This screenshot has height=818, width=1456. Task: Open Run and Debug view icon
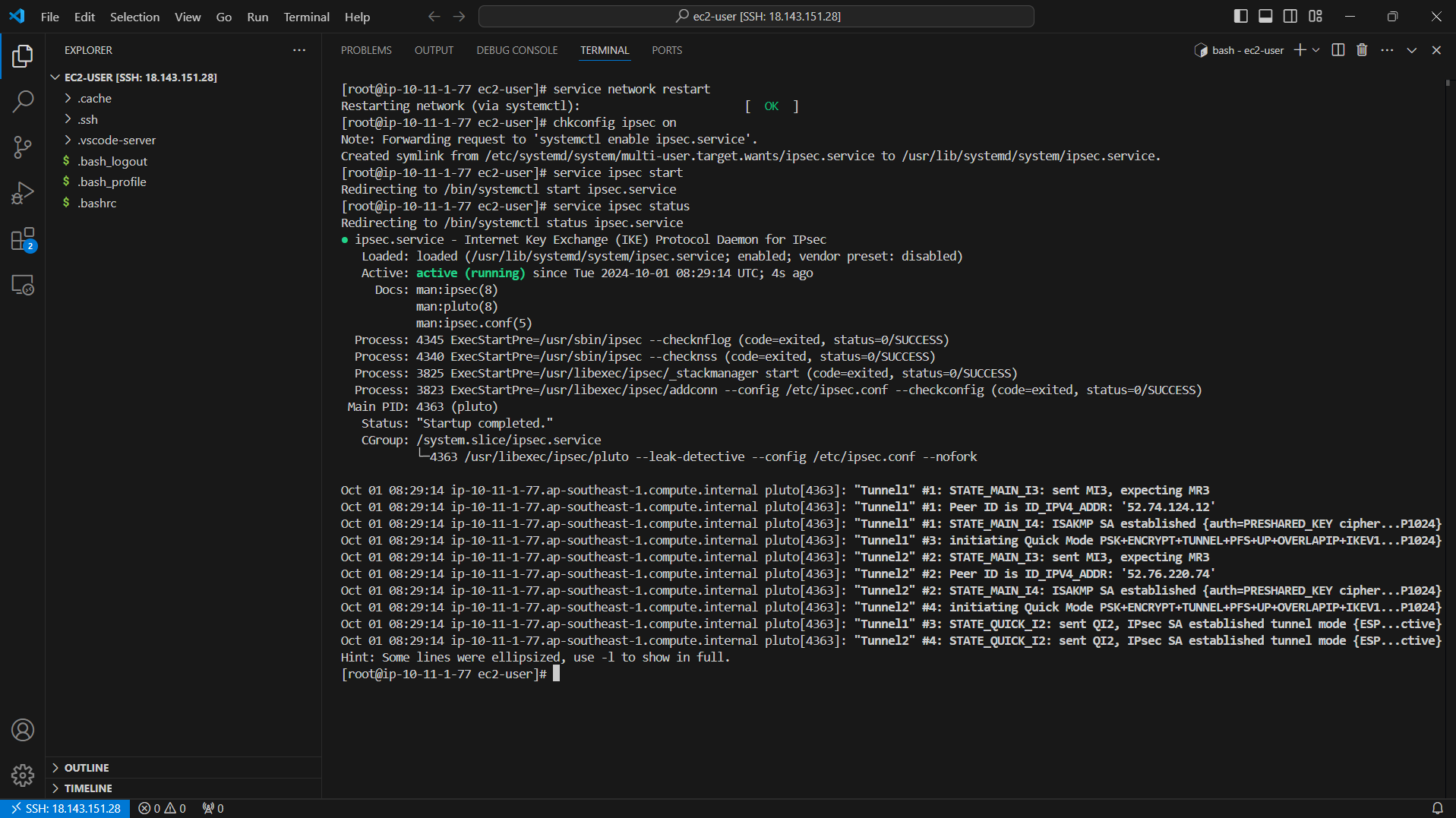coord(23,193)
